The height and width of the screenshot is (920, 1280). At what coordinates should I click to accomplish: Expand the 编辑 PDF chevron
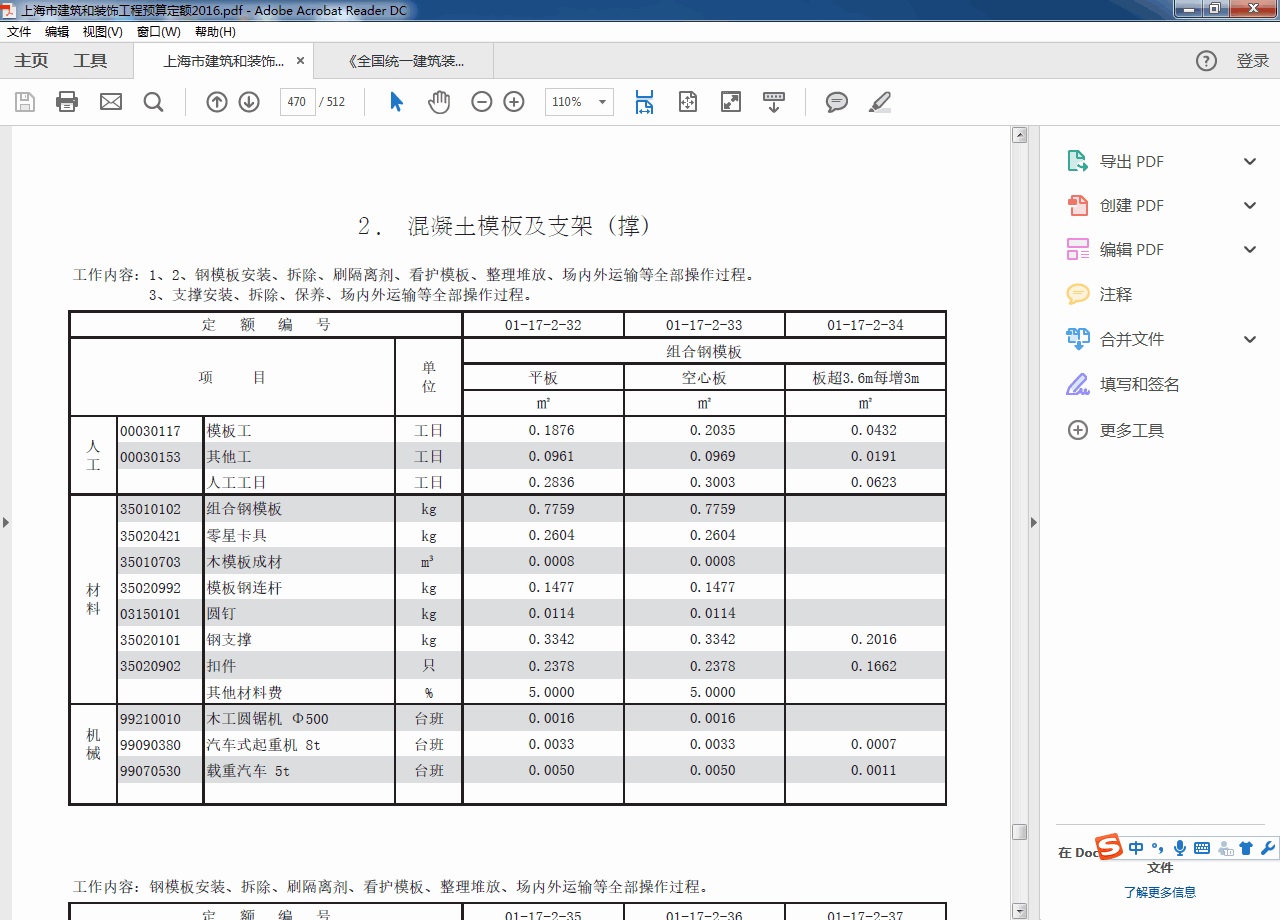tap(1250, 249)
